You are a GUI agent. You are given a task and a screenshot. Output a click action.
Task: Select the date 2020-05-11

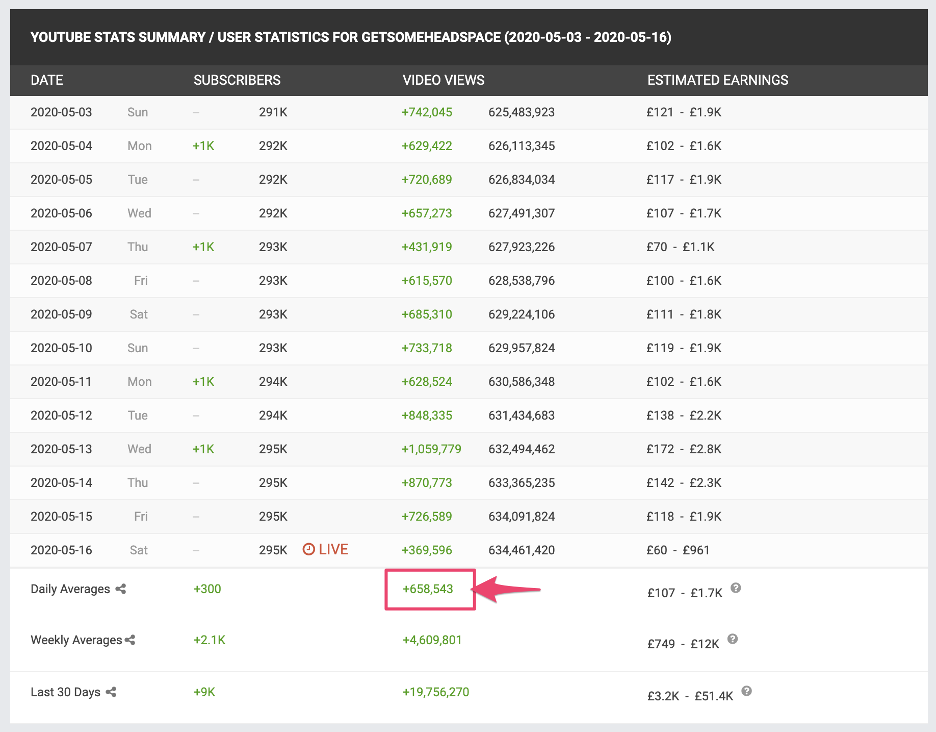pyautogui.click(x=61, y=382)
